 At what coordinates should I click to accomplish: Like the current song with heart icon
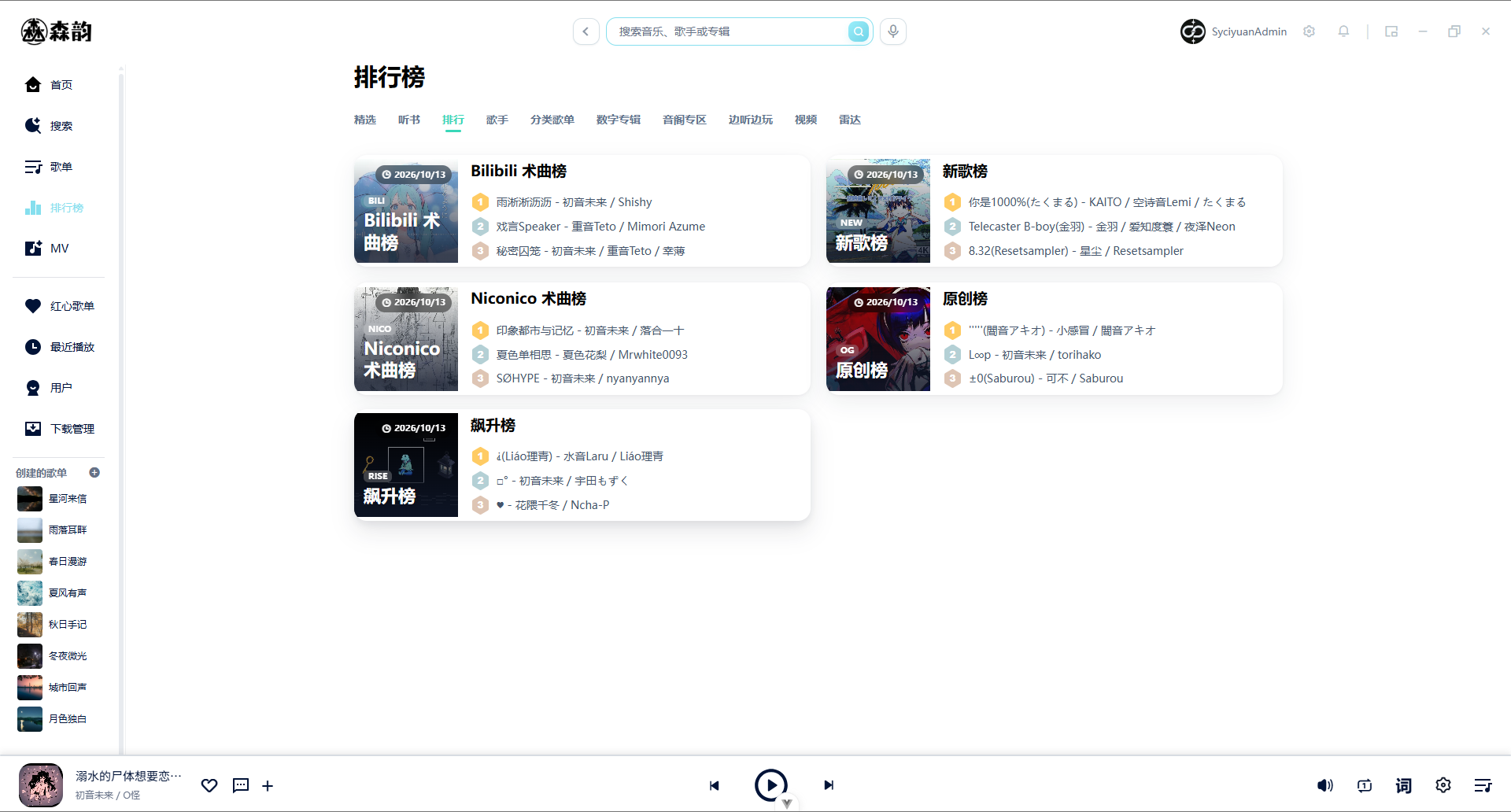[x=209, y=785]
